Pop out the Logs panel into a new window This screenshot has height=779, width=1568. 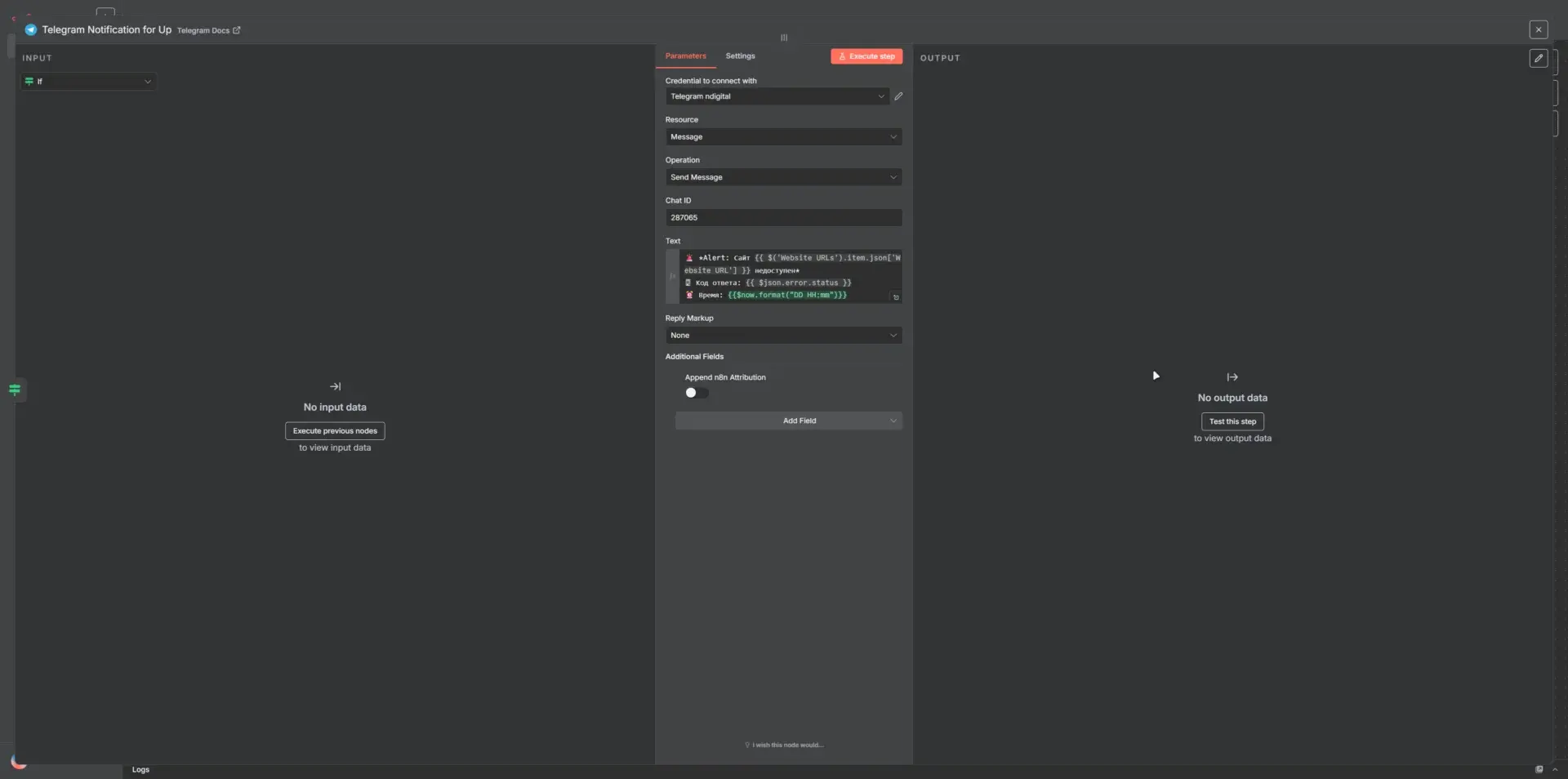click(1539, 769)
